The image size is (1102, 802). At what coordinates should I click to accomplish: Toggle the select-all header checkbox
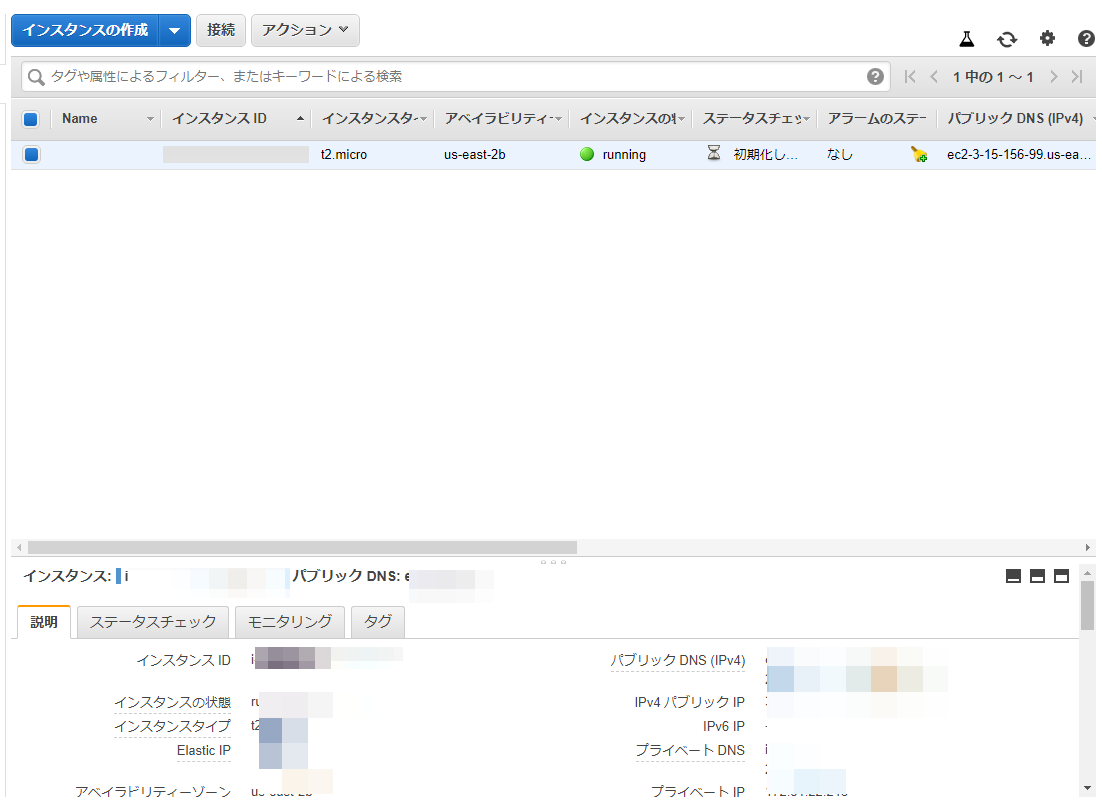coord(31,119)
